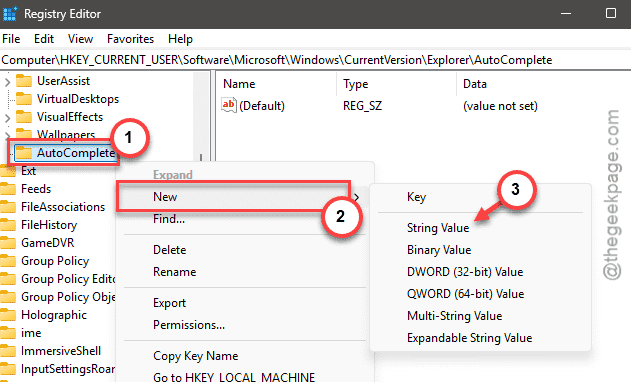Viewport: 631px width, 382px height.
Task: Choose Rename in the context menu
Action: pos(175,272)
